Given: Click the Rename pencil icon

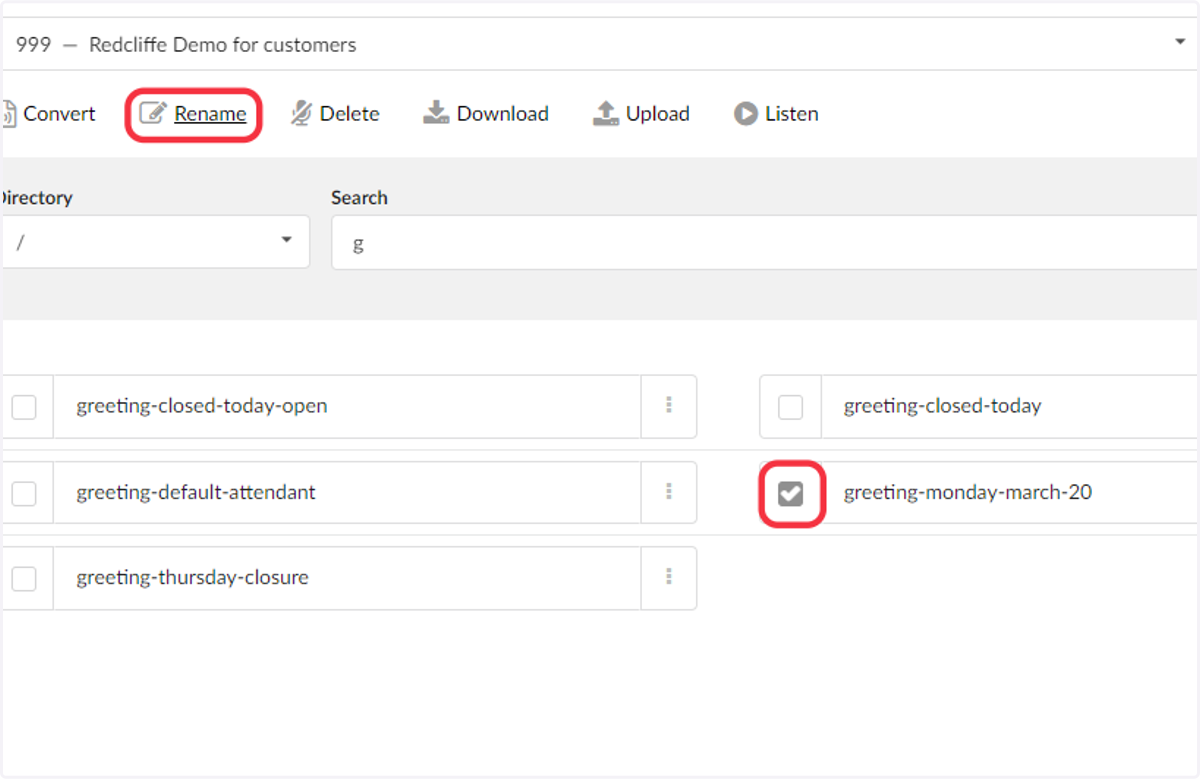Looking at the screenshot, I should [x=152, y=113].
